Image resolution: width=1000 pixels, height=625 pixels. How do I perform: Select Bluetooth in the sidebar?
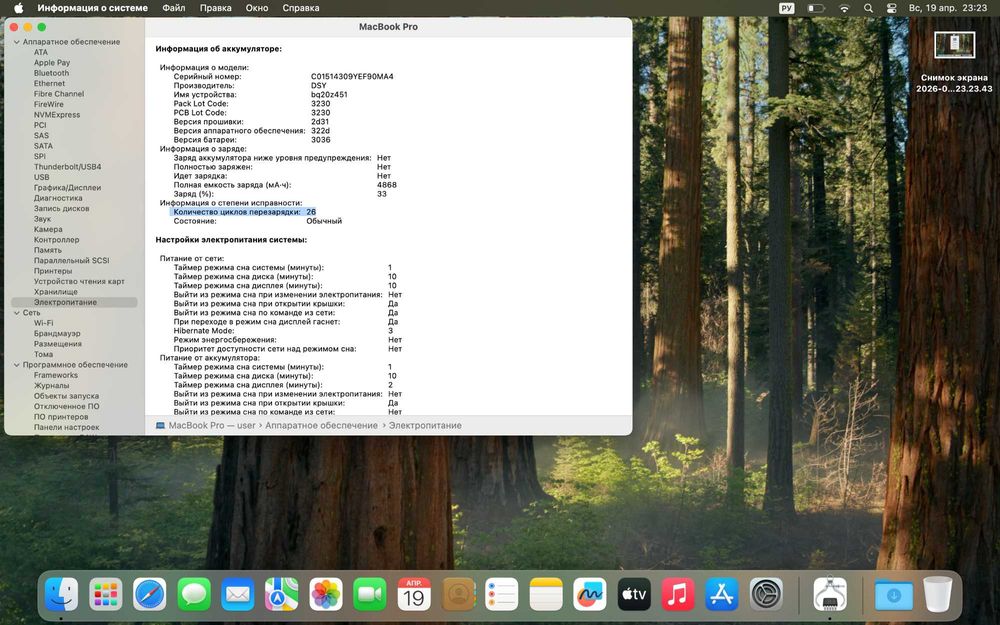click(52, 73)
